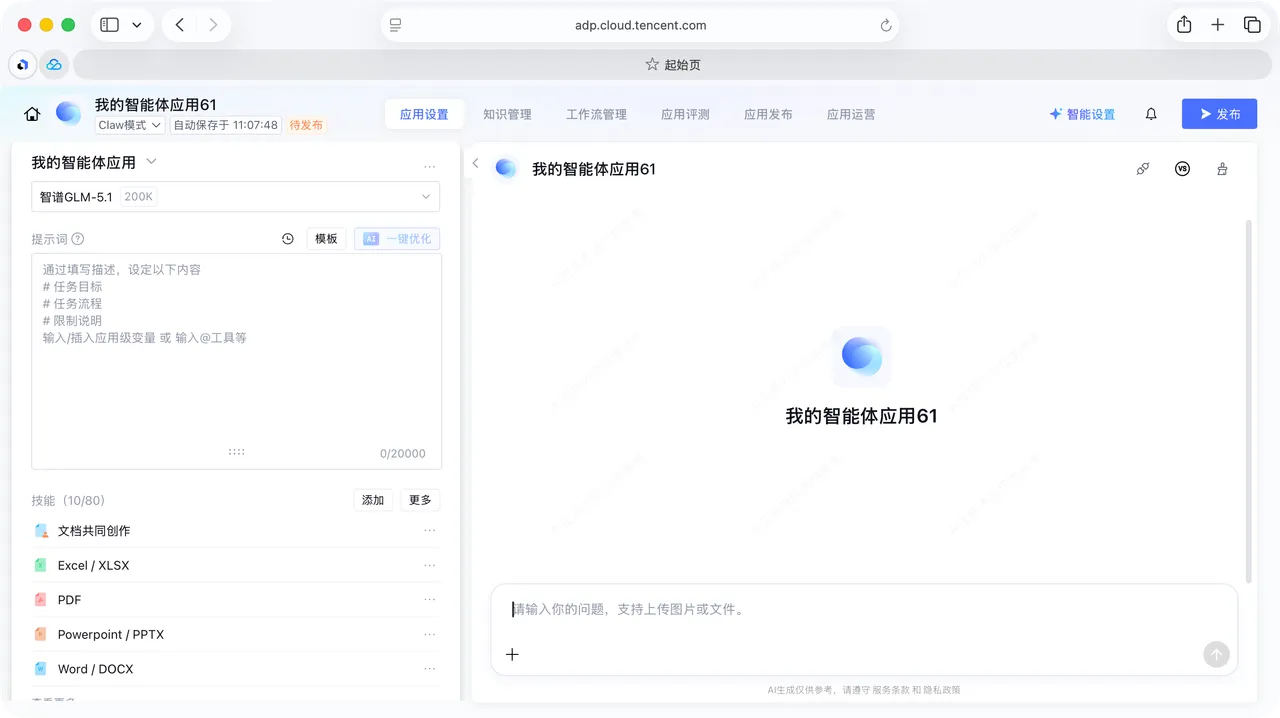
Task: Open 智能设置
Action: click(x=1082, y=114)
